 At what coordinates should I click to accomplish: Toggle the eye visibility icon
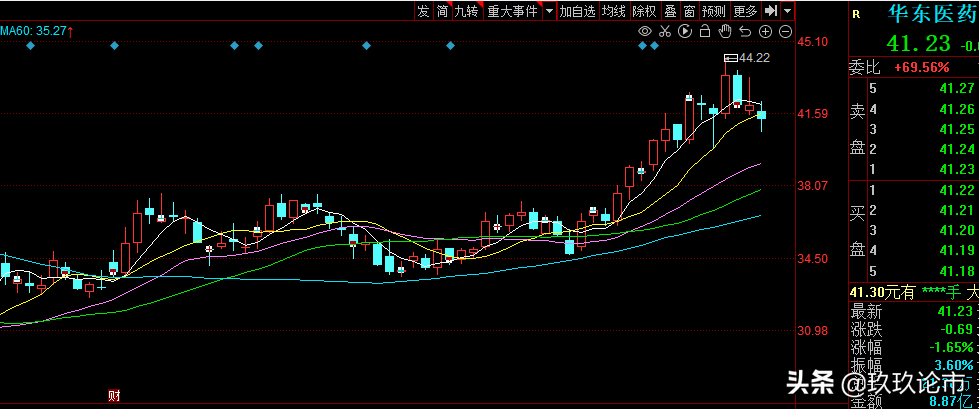[x=645, y=31]
